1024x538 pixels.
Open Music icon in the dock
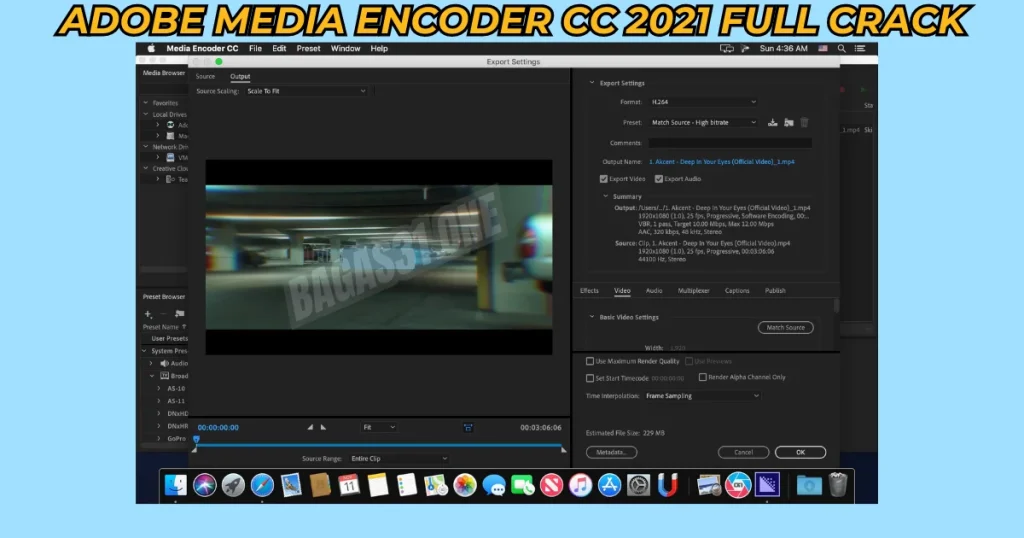pos(580,485)
